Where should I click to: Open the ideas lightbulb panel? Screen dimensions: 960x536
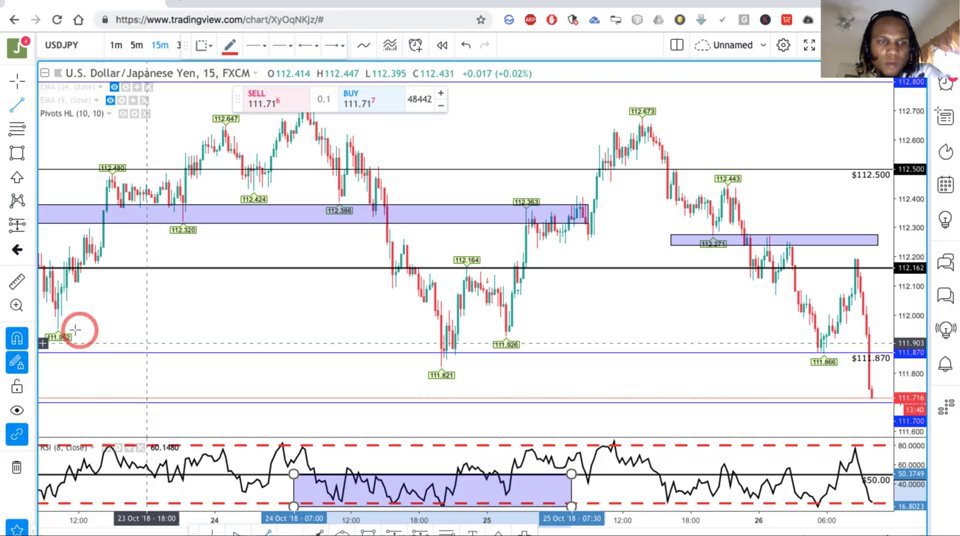945,219
